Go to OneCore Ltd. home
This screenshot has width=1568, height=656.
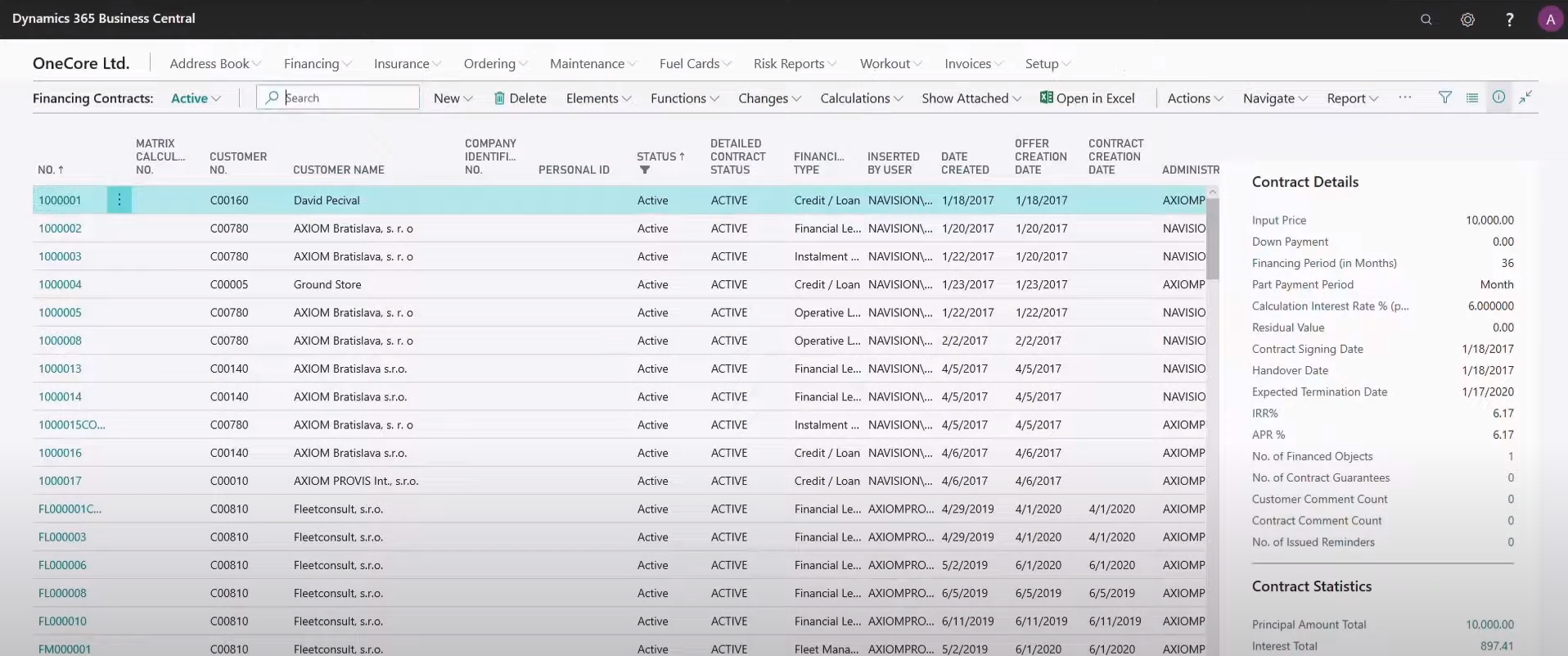pyautogui.click(x=81, y=64)
